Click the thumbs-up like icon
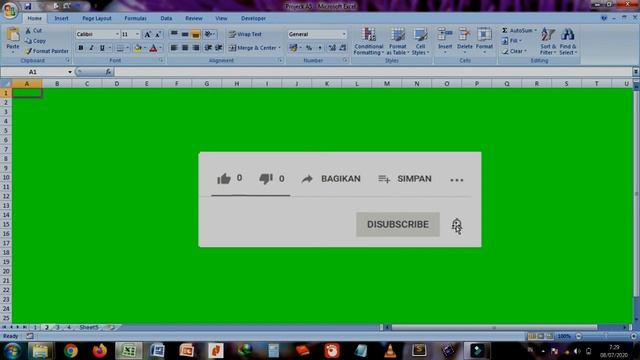The image size is (640, 360). (224, 178)
